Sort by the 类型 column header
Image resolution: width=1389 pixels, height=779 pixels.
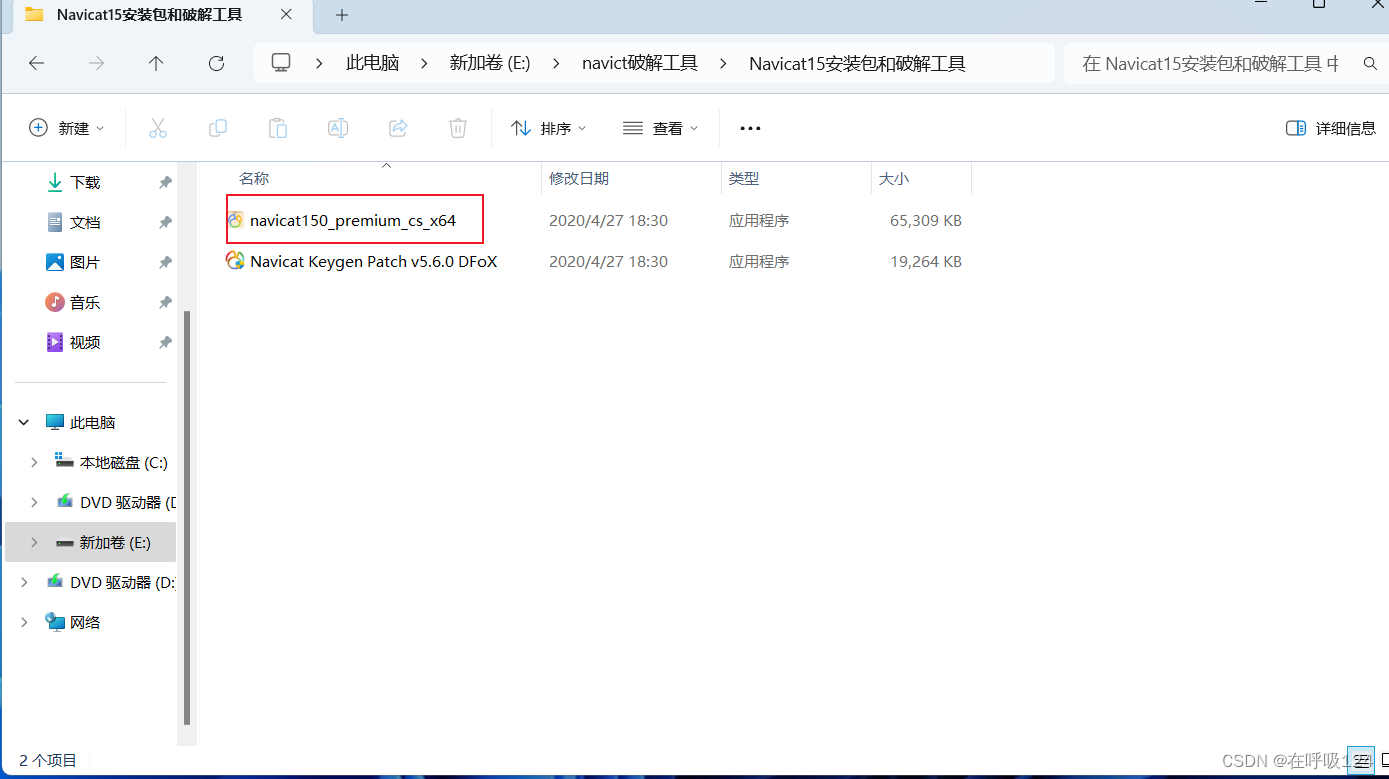tap(744, 178)
